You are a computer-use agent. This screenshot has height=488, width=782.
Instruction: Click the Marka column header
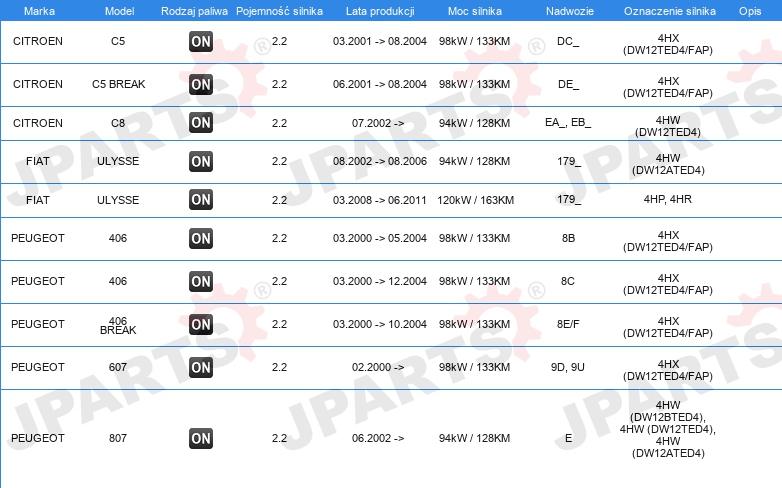[x=39, y=11]
